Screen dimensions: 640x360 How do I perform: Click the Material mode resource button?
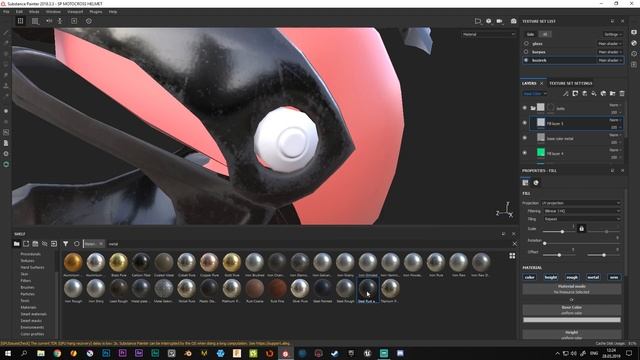pos(571,289)
